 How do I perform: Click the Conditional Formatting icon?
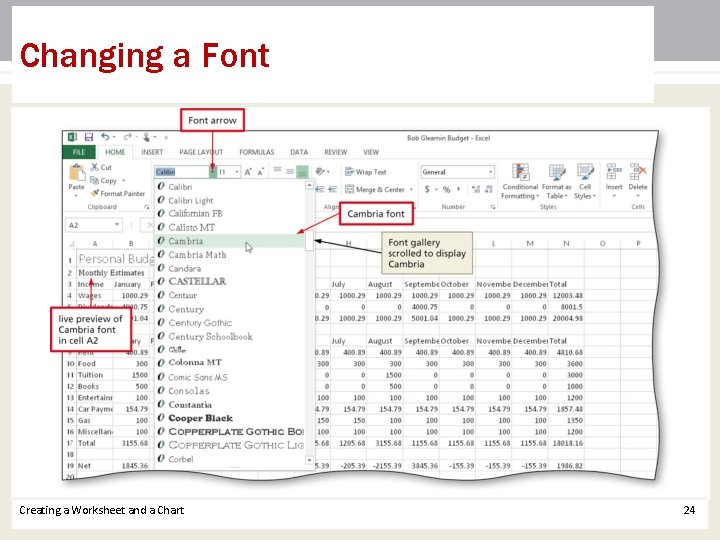pos(520,172)
